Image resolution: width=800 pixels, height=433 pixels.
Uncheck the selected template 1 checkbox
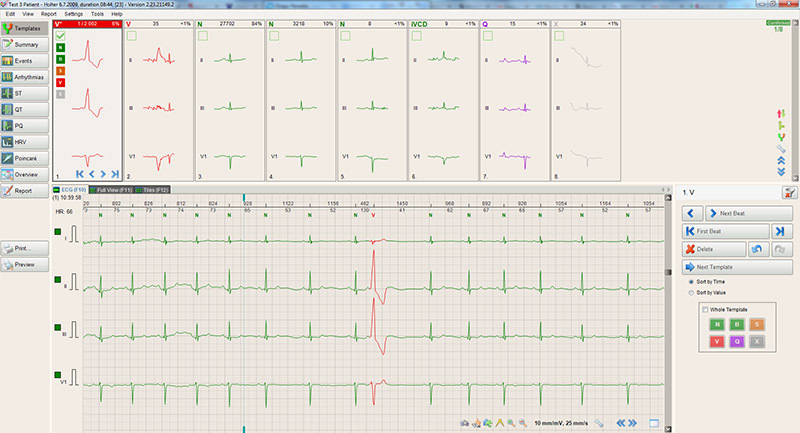tap(60, 36)
